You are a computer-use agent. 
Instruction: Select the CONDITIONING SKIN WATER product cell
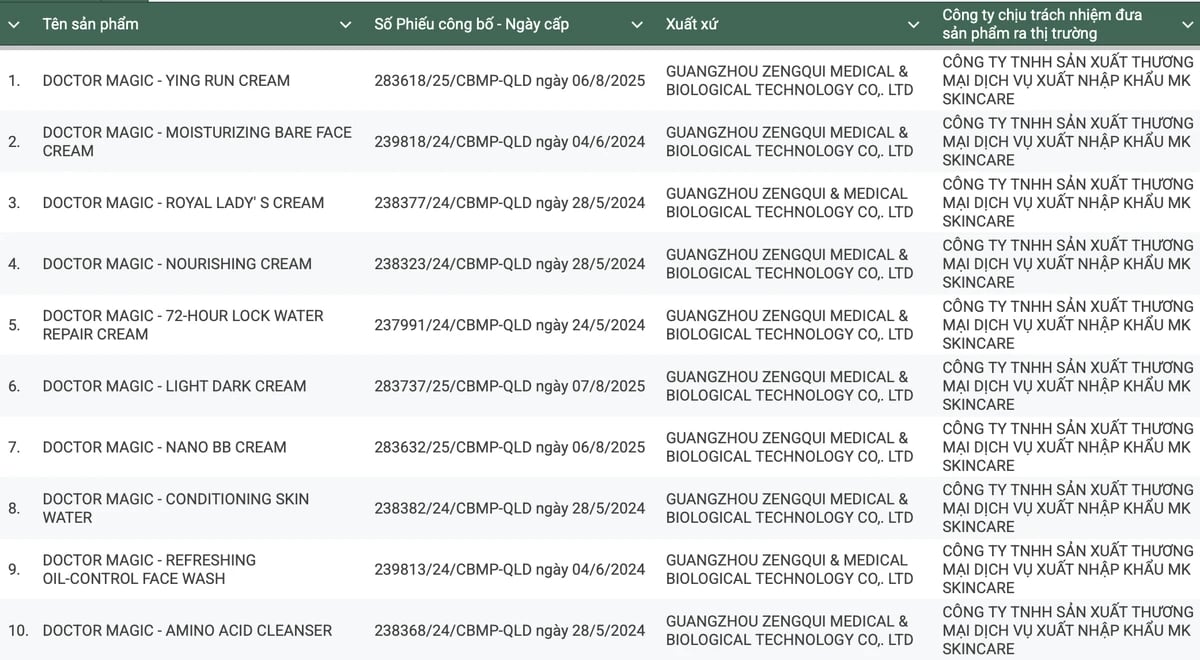(175, 507)
